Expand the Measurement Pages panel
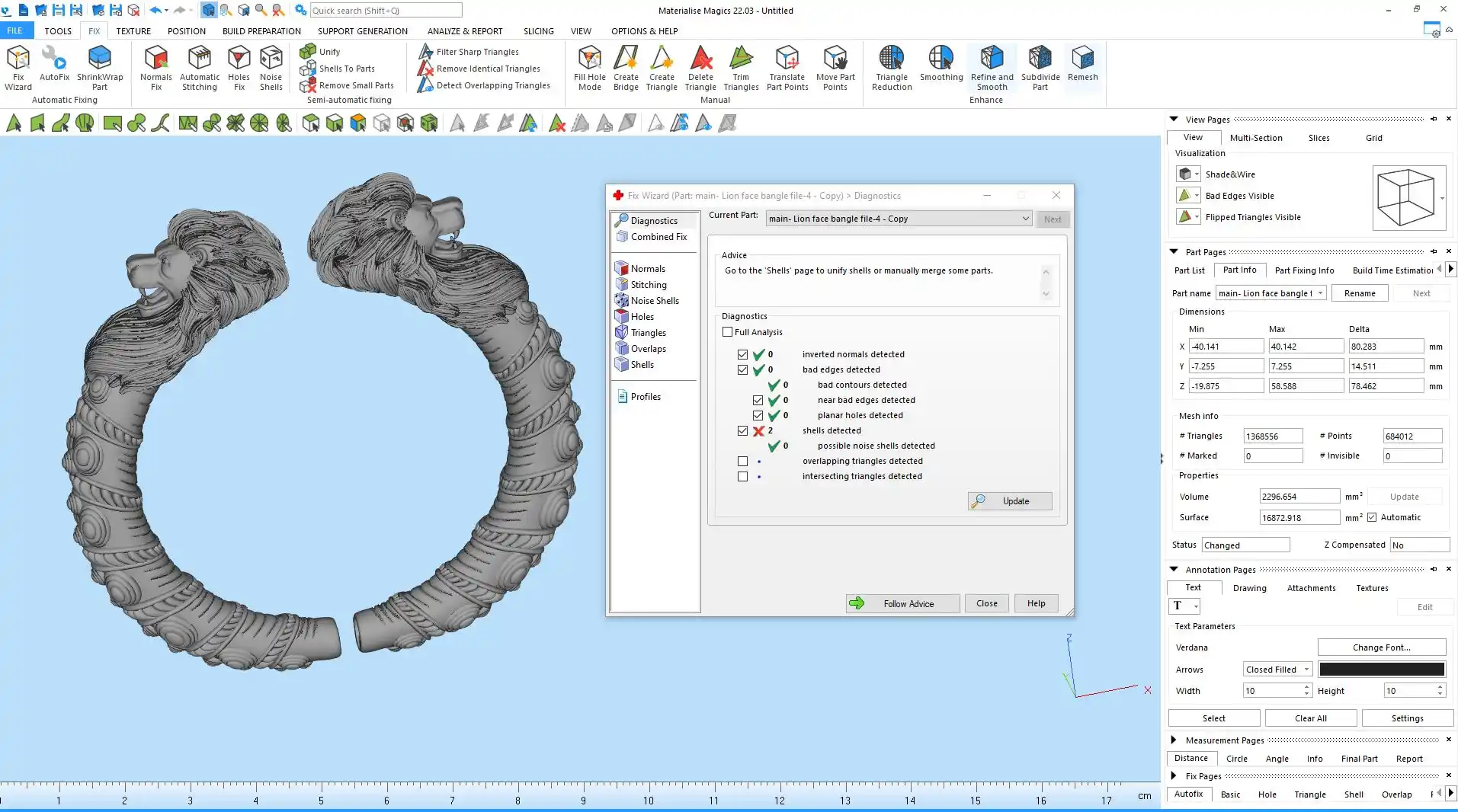Viewport: 1458px width, 812px height. tap(1174, 740)
